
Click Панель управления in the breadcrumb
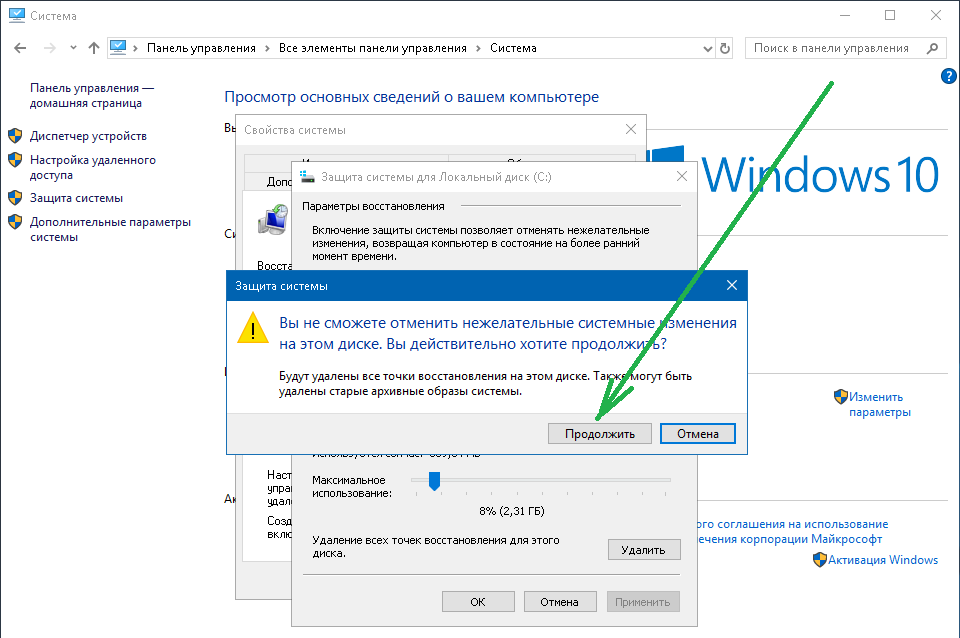coord(201,48)
